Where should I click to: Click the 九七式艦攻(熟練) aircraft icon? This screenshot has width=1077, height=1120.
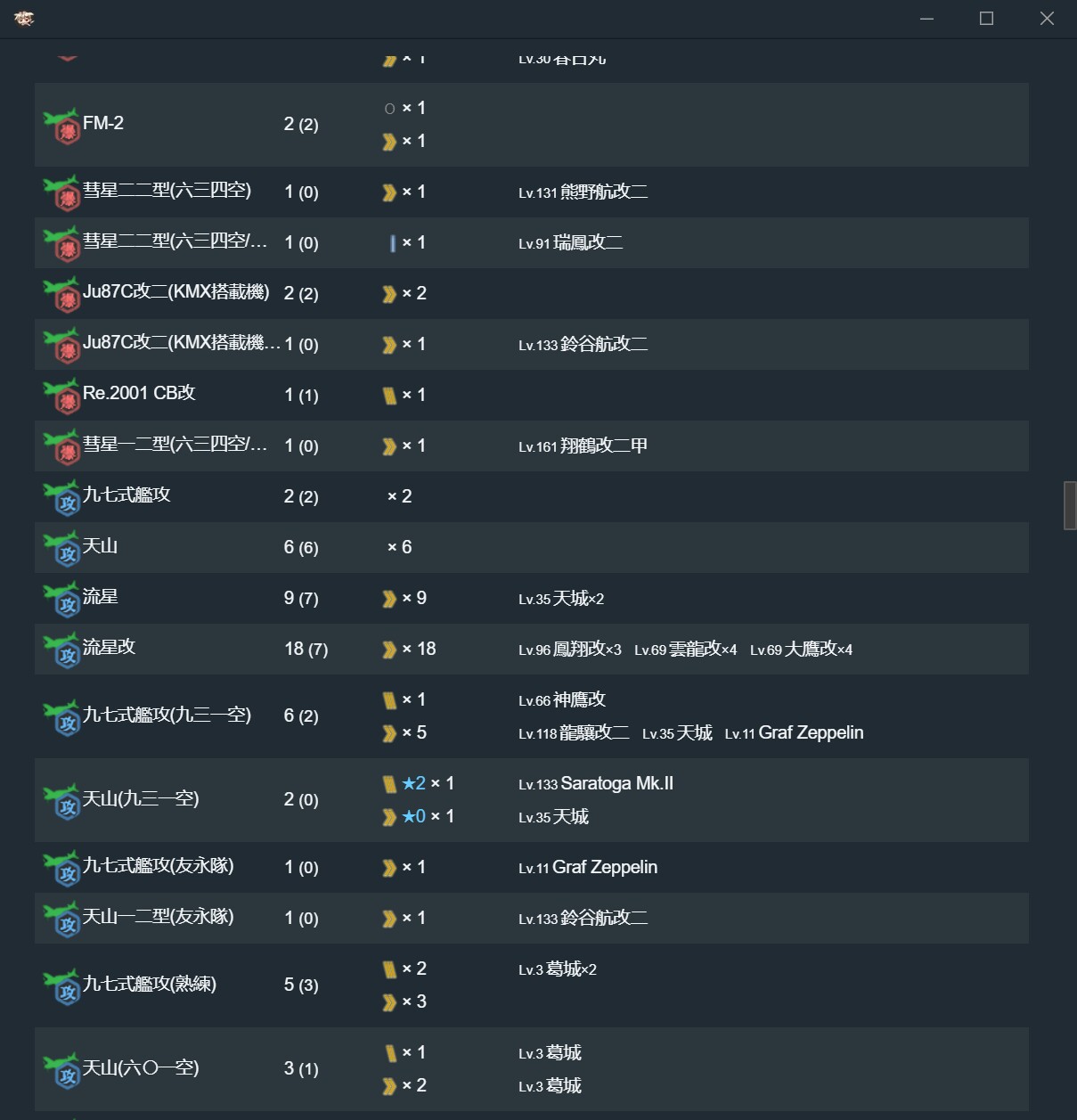62,987
